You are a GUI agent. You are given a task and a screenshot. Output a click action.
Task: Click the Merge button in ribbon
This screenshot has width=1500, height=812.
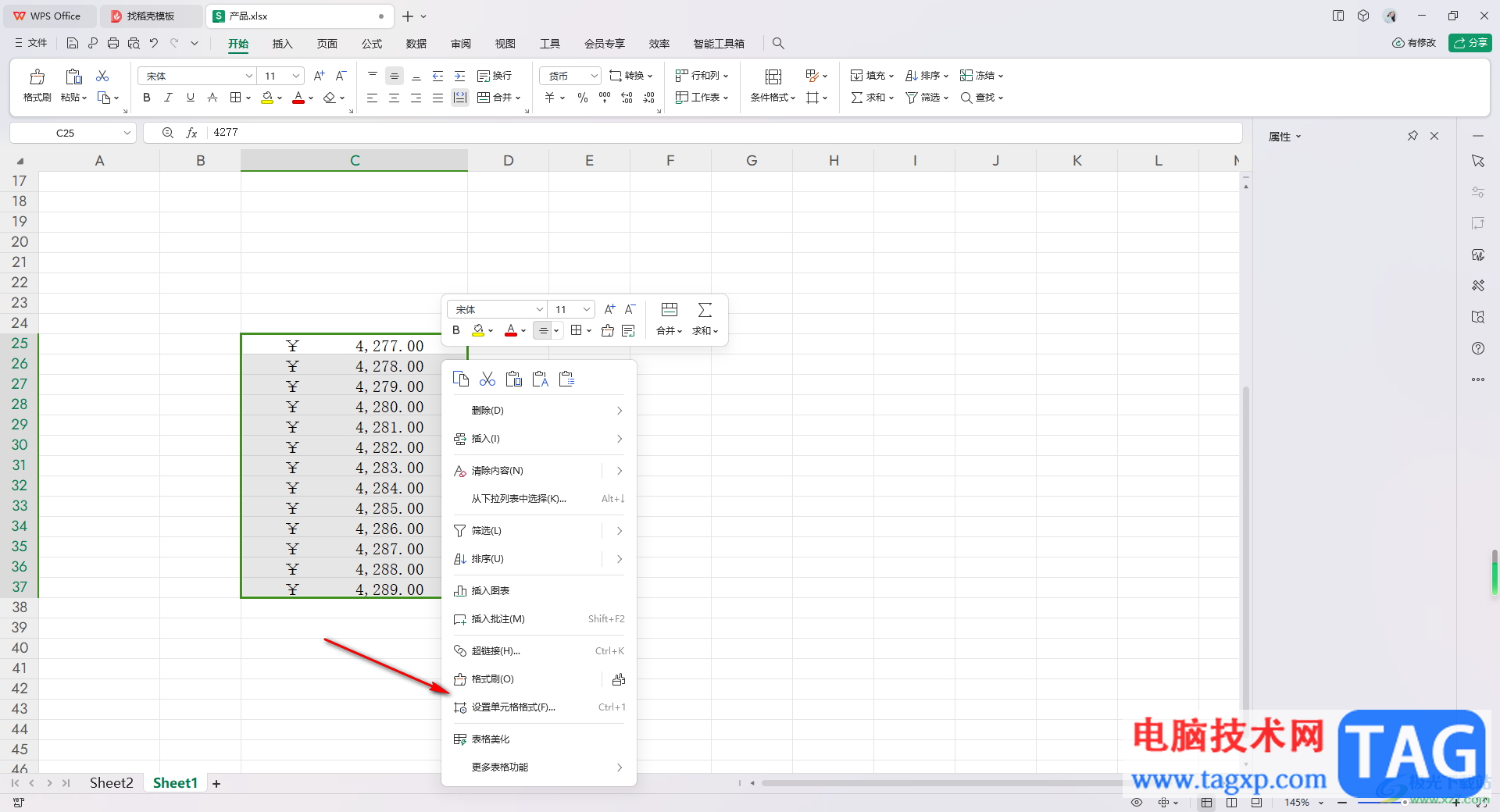pos(498,98)
